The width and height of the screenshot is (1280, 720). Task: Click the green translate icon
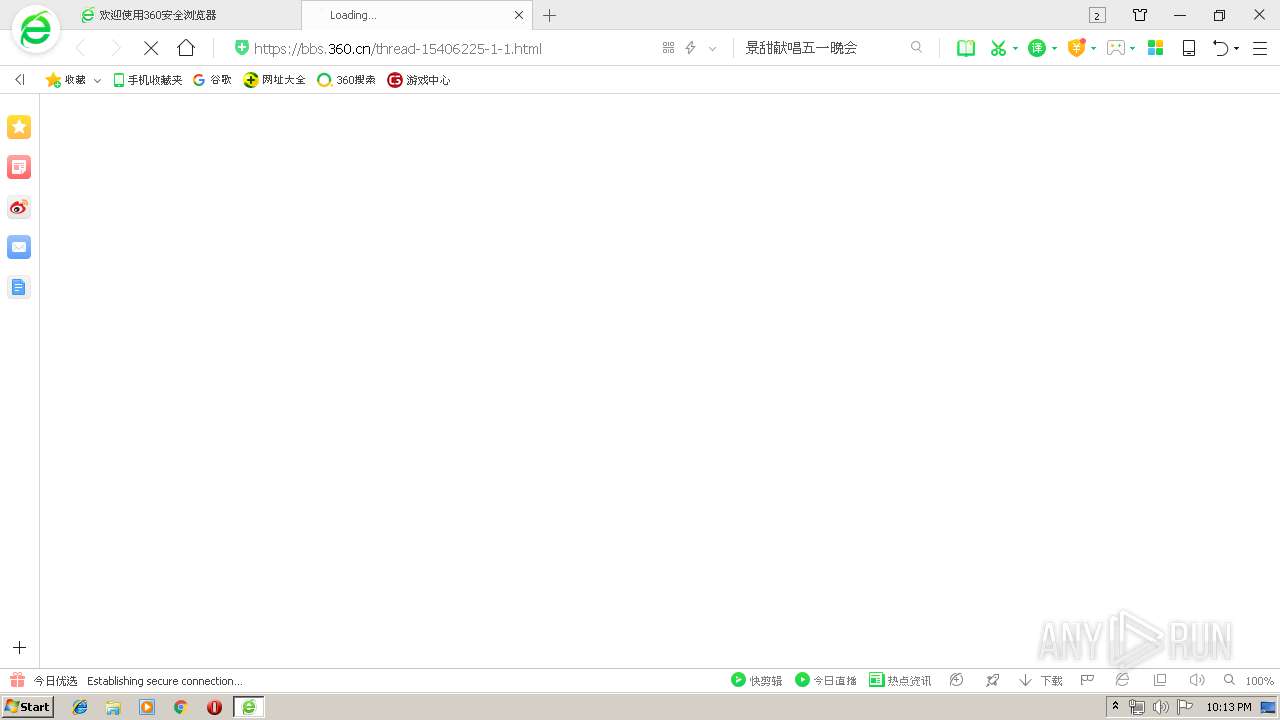pos(1037,48)
